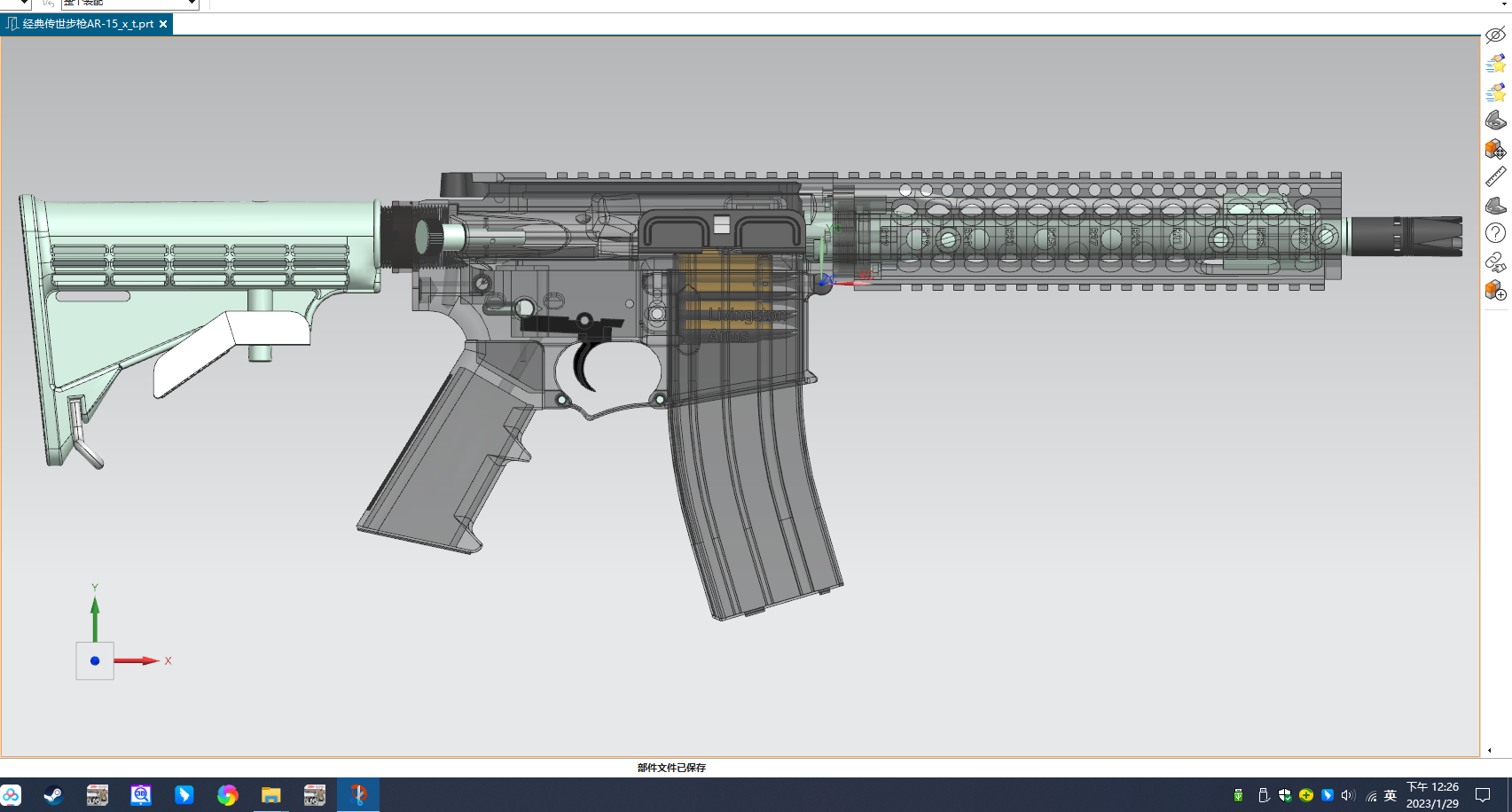Expand the top toolbar filter dropdown

(192, 4)
